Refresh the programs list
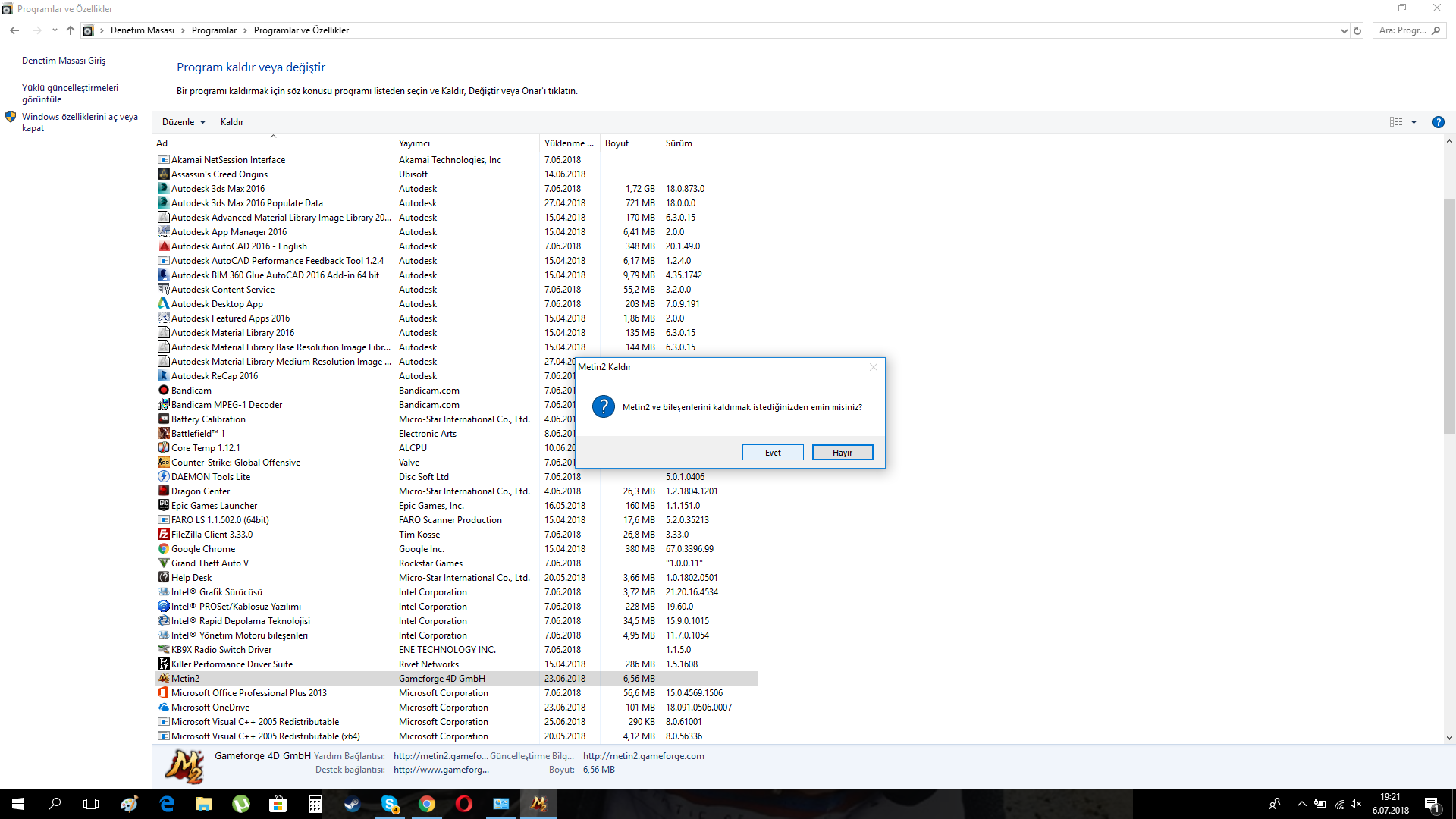This screenshot has height=819, width=1456. [1357, 30]
